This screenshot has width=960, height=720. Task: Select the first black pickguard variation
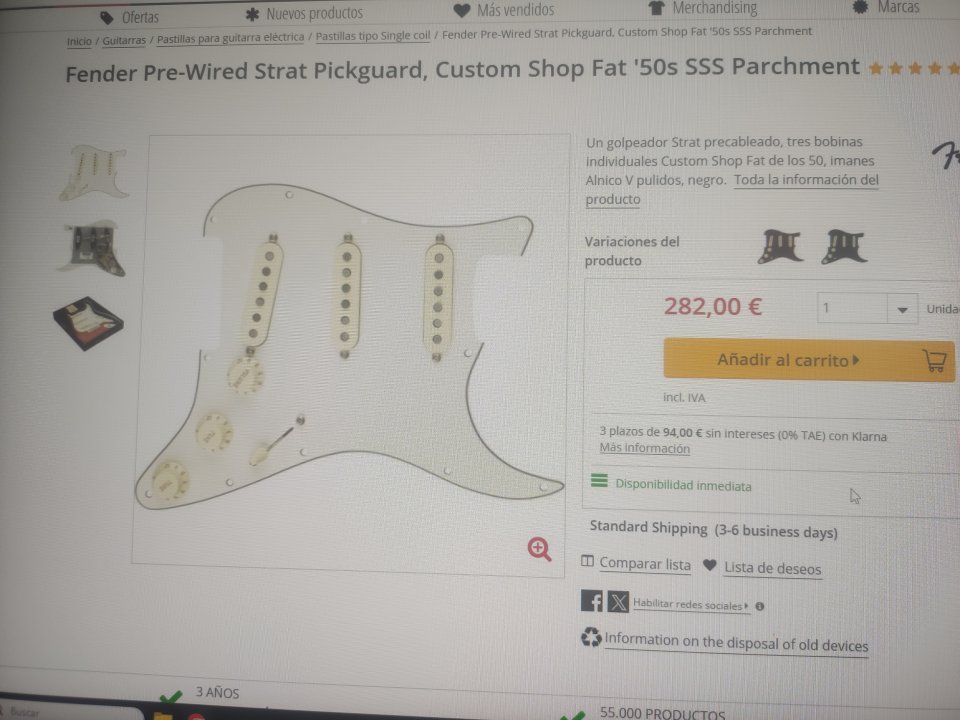pos(779,247)
